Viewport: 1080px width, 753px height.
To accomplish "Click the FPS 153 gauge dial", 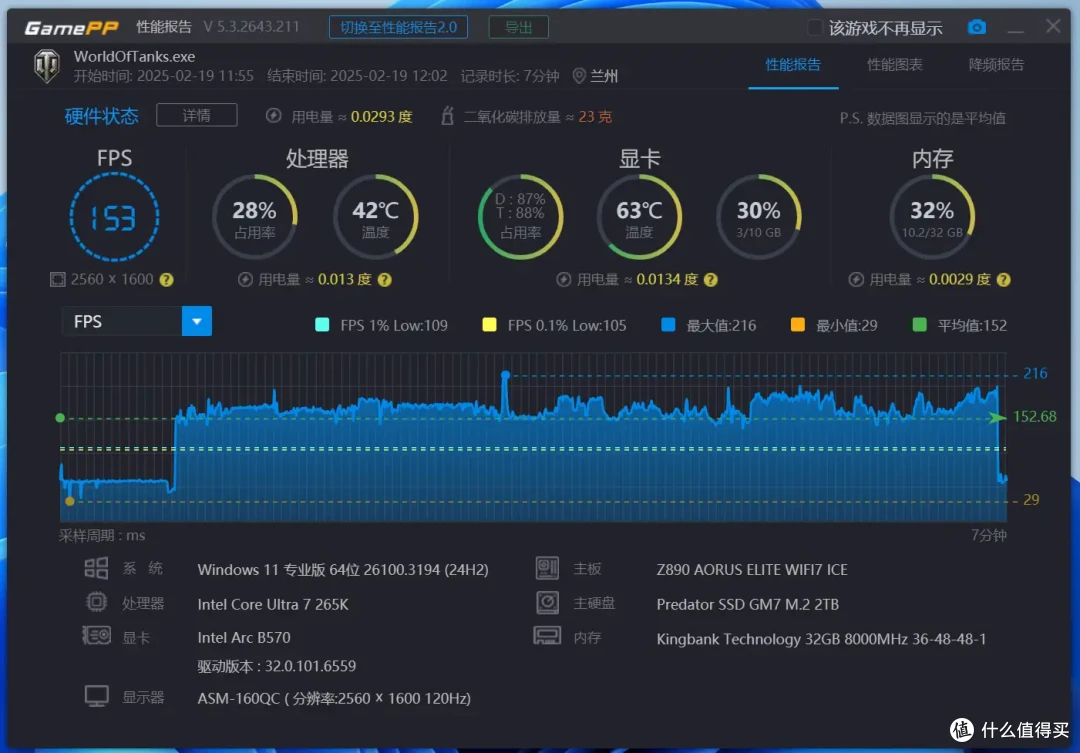I will point(114,217).
